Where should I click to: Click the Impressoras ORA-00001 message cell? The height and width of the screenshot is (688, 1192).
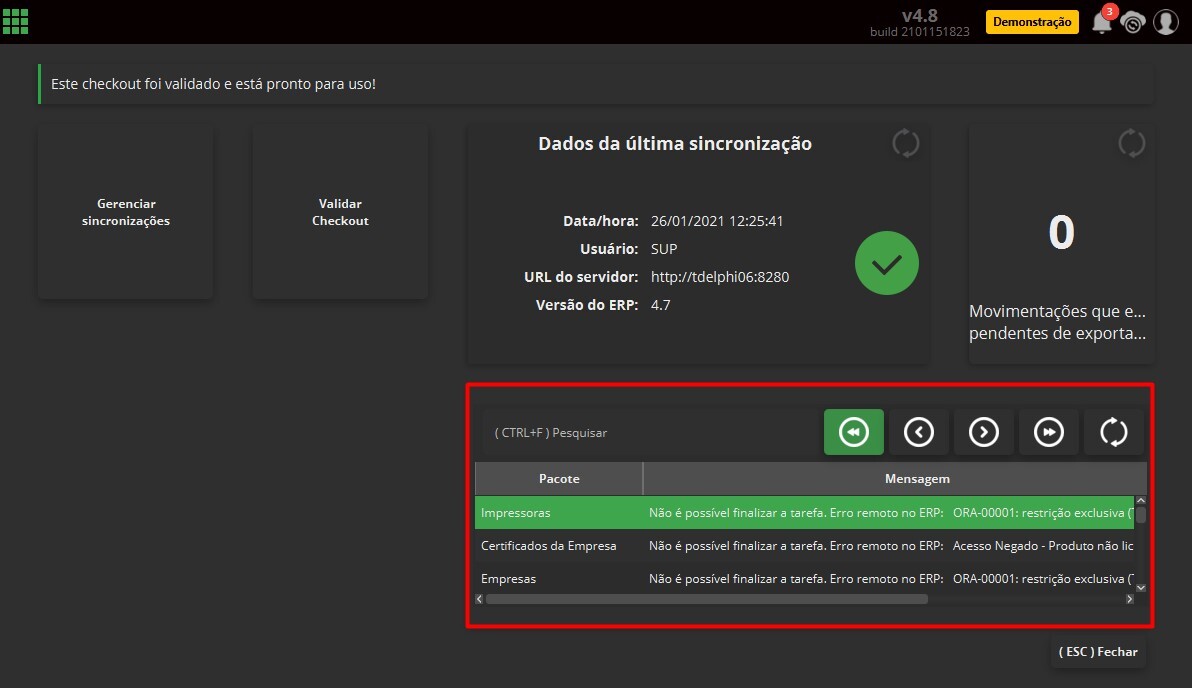tap(891, 512)
